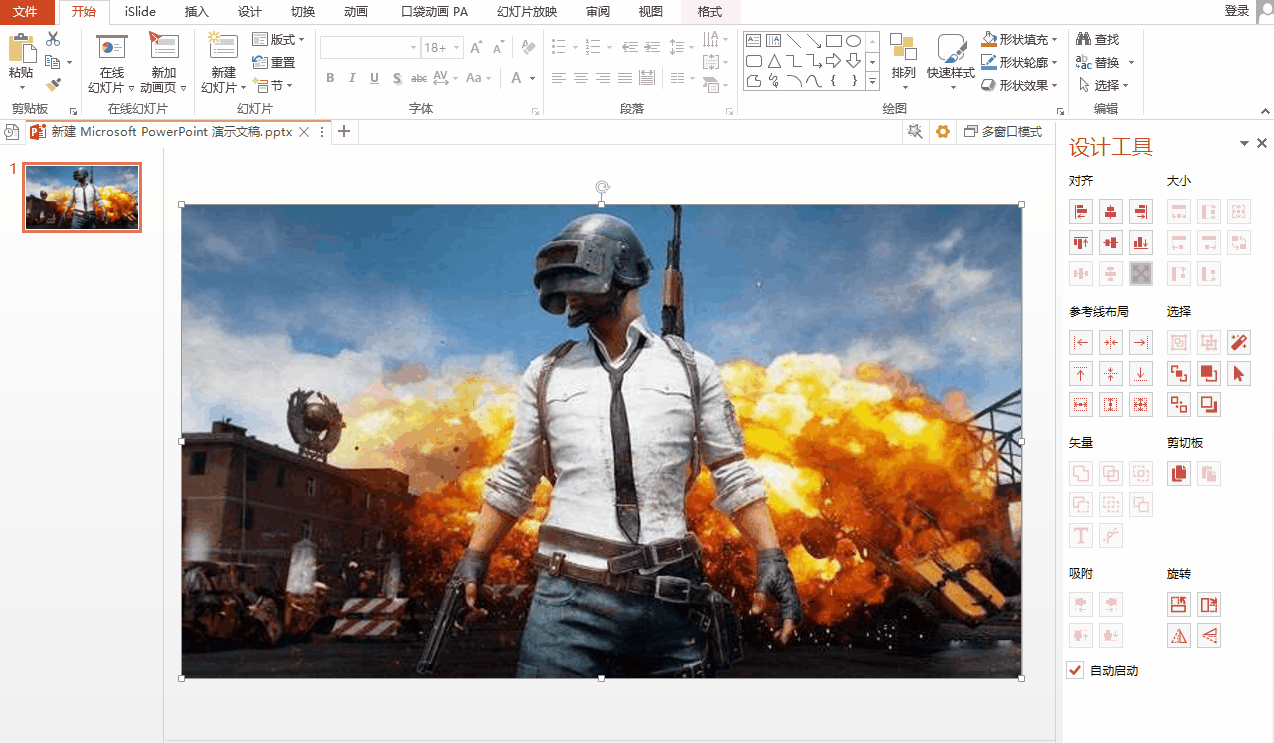
Task: Click the 查找 find button
Action: click(1097, 39)
